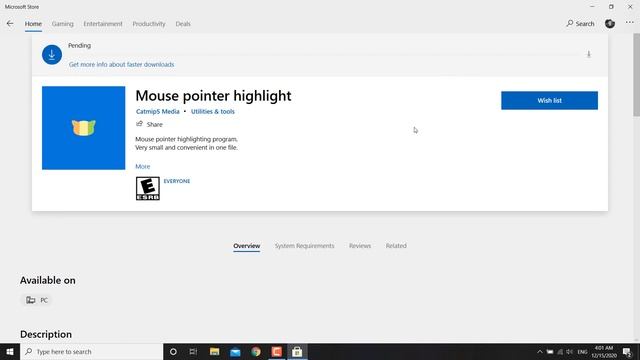Open 'Get more info about faster downloads'
The image size is (640, 360).
(x=121, y=64)
